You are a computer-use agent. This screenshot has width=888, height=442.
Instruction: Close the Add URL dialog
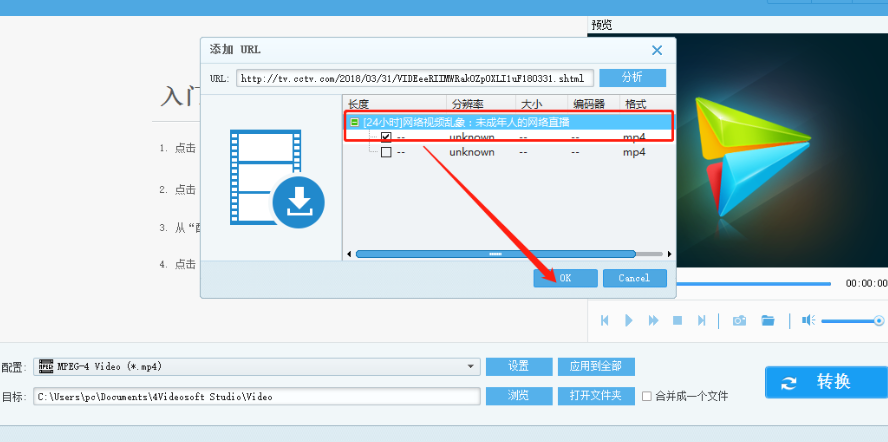[657, 50]
